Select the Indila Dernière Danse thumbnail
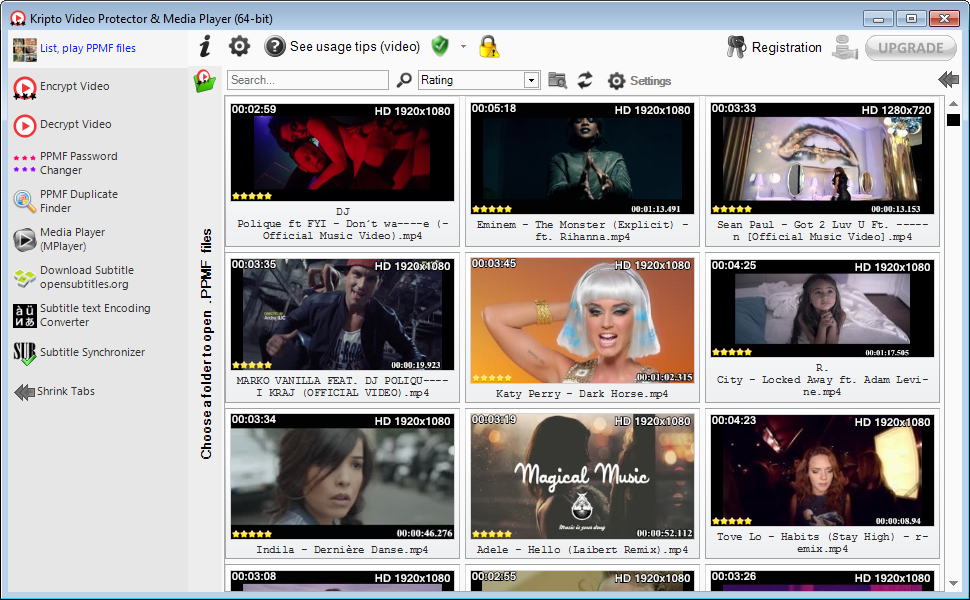The image size is (970, 600). (x=342, y=476)
